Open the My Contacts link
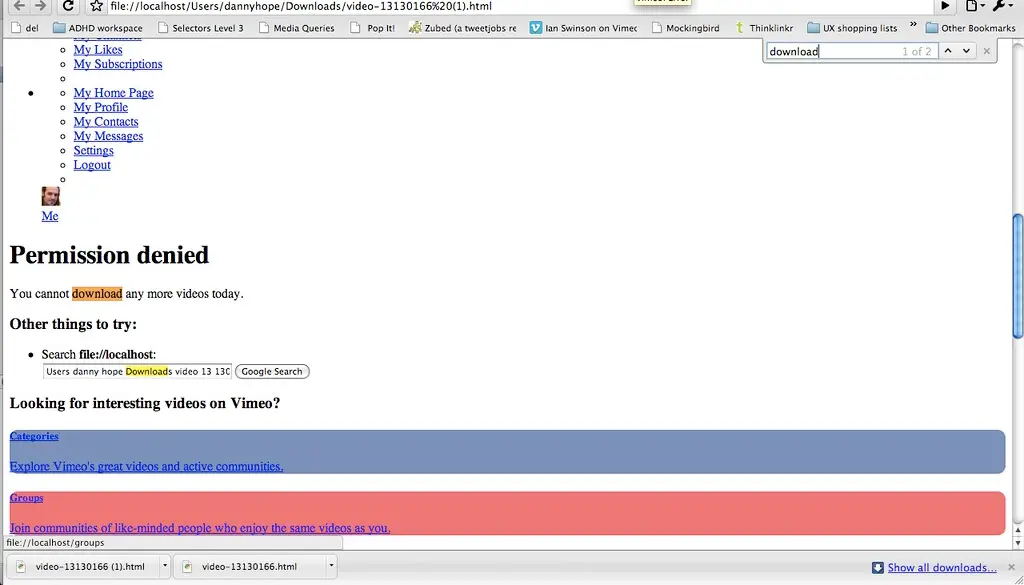This screenshot has height=585, width=1024. (x=106, y=121)
